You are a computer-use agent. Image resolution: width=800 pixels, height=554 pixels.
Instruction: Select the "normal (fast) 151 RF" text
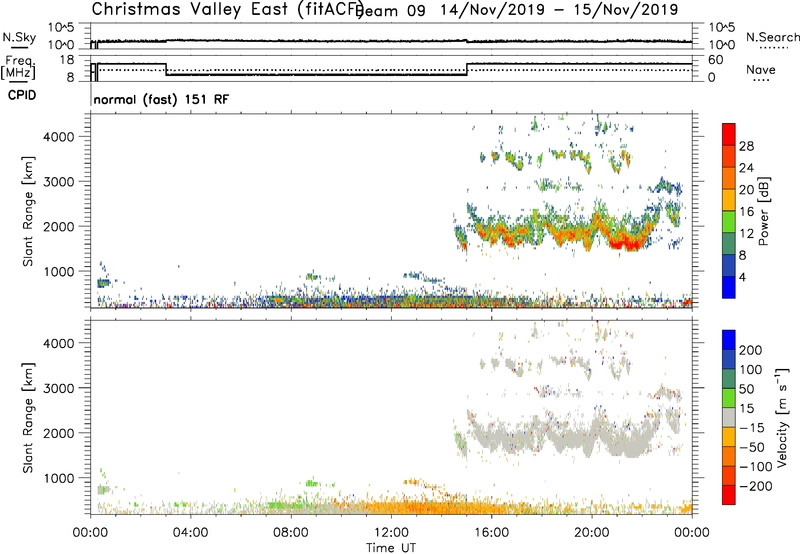point(161,99)
